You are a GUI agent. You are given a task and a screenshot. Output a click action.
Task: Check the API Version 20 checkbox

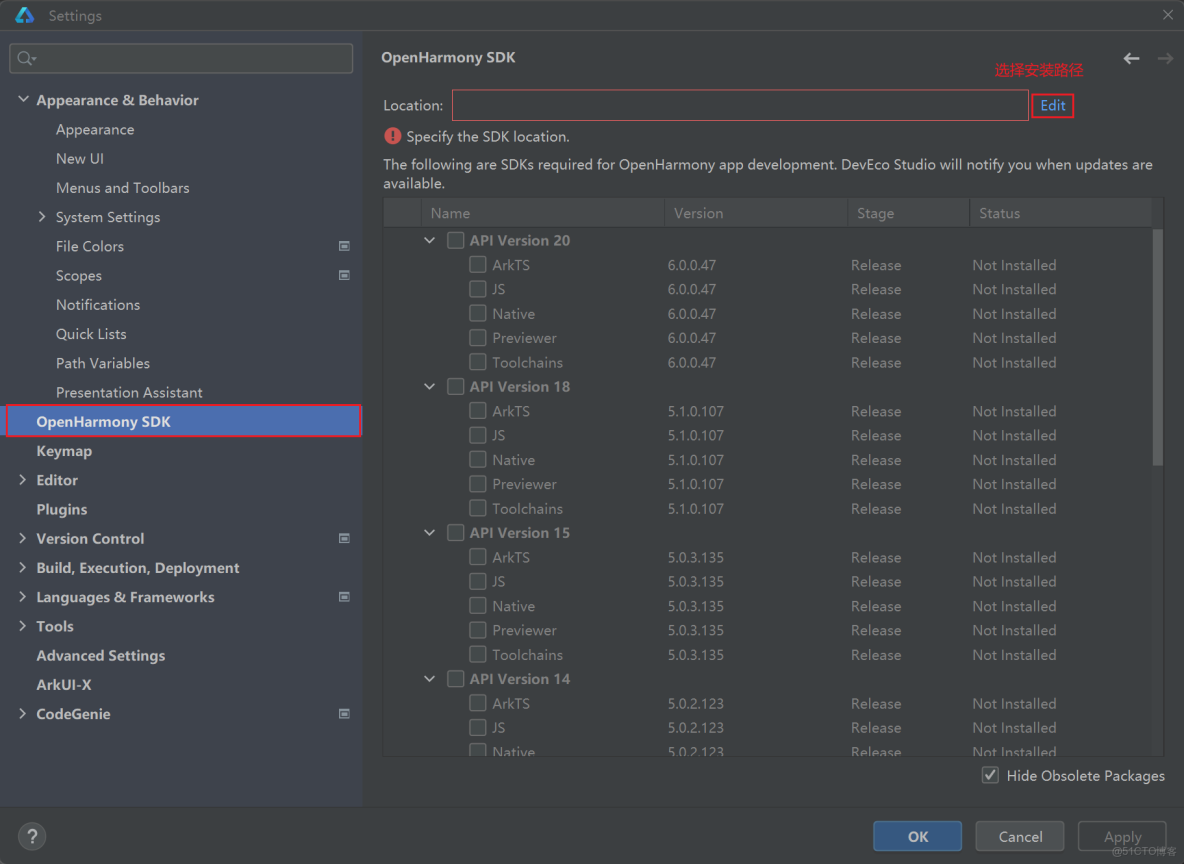point(456,241)
